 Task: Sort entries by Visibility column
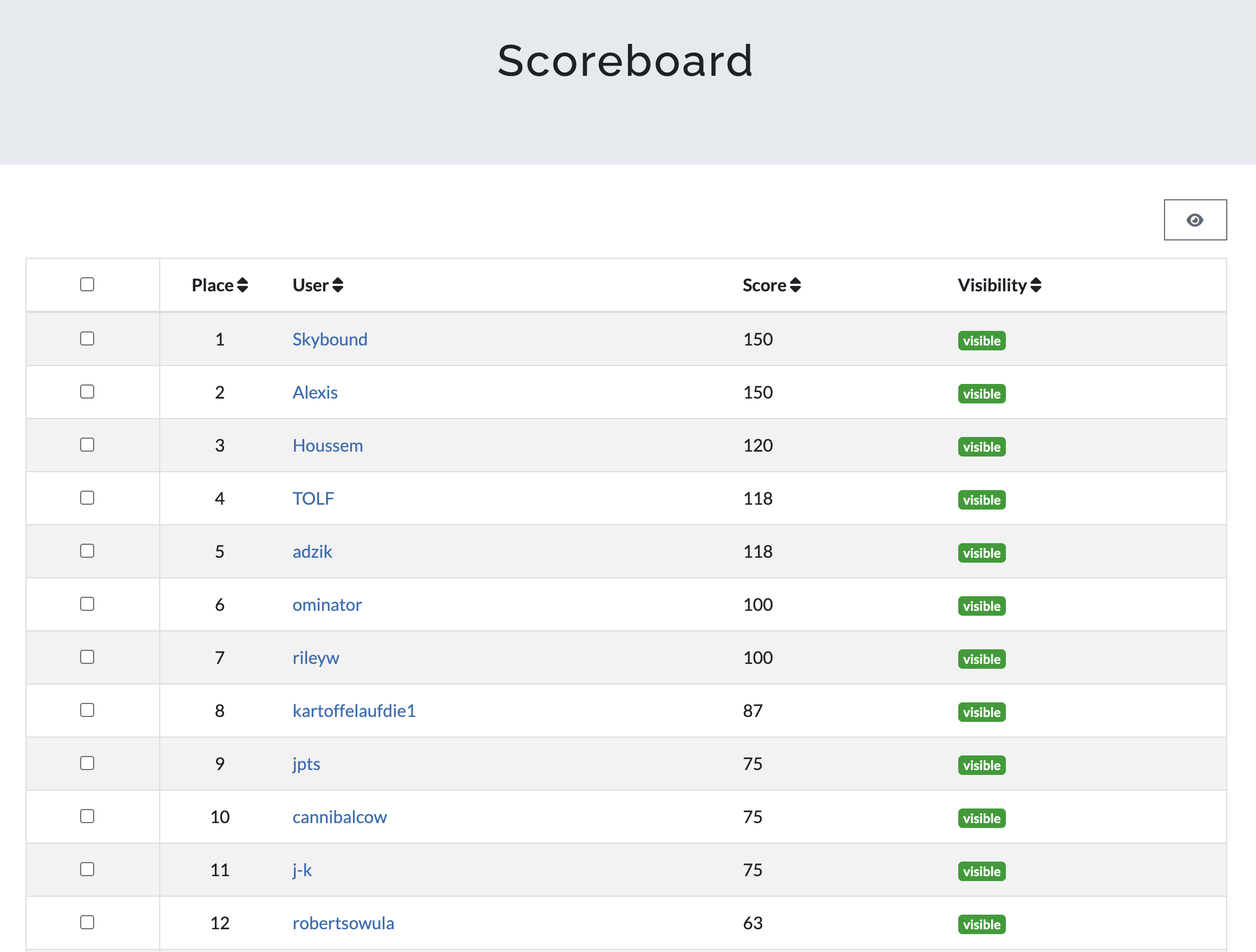click(999, 285)
